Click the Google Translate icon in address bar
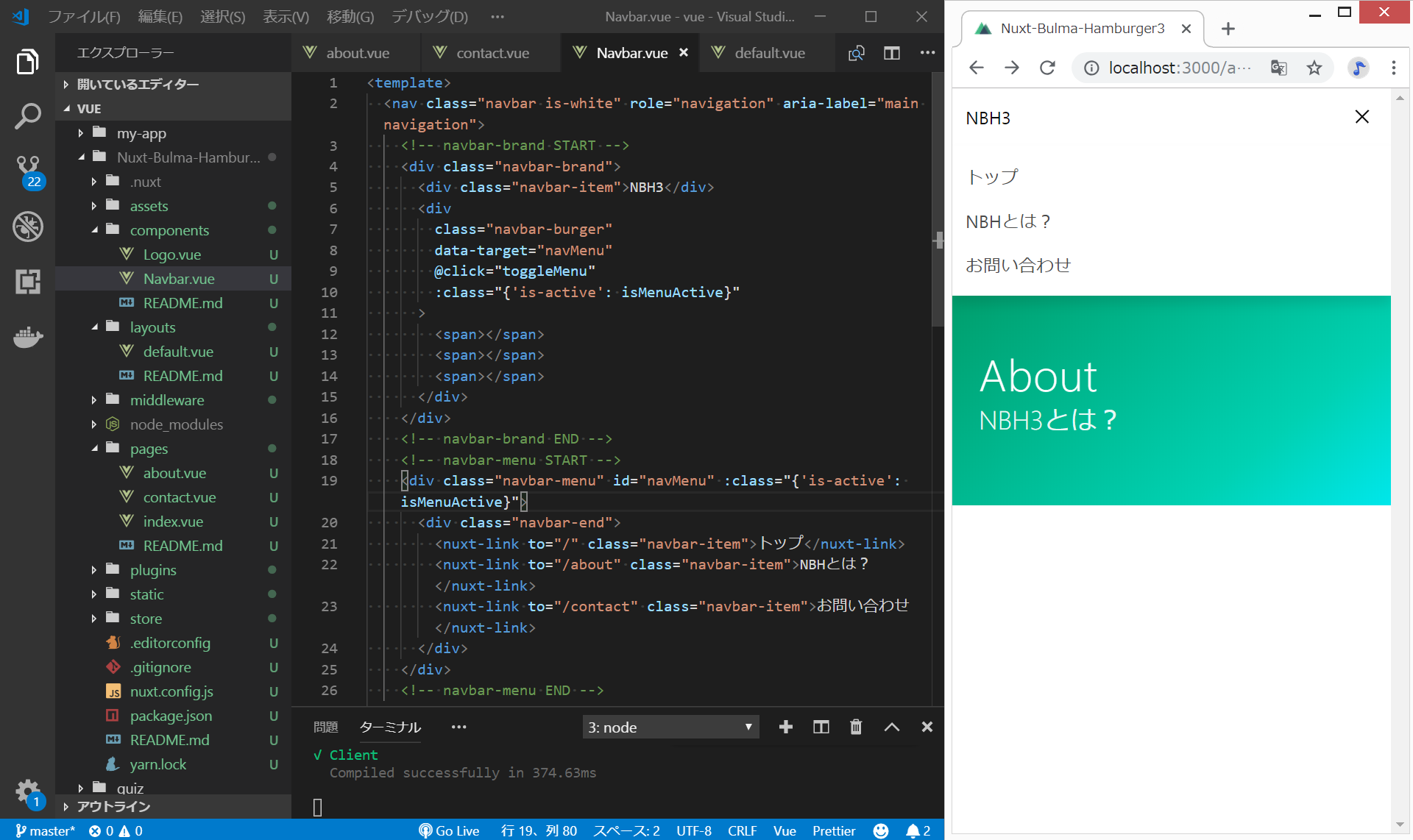This screenshot has height=840, width=1413. (x=1279, y=68)
